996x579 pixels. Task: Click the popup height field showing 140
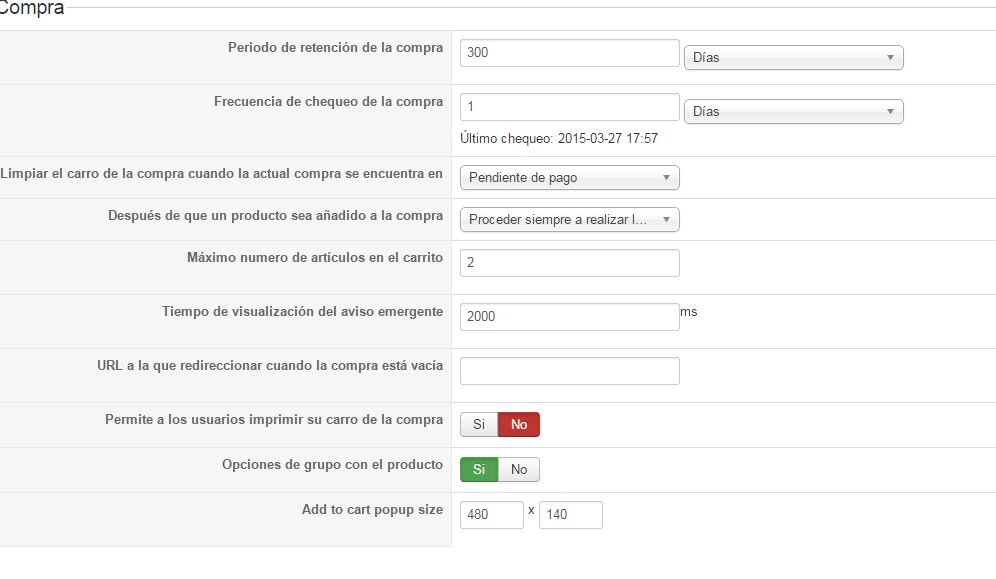[x=570, y=515]
